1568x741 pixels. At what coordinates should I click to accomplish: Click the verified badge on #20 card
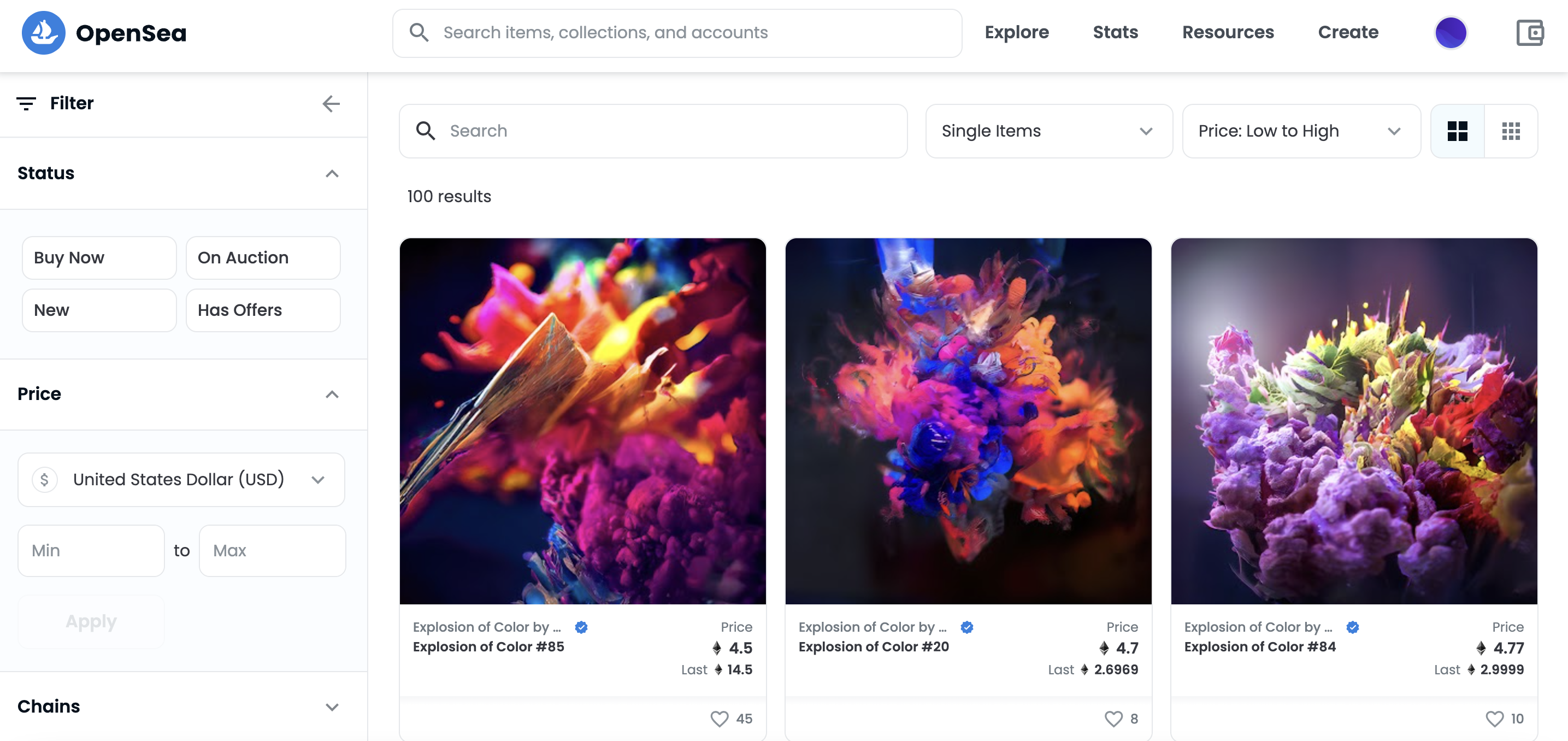click(966, 627)
